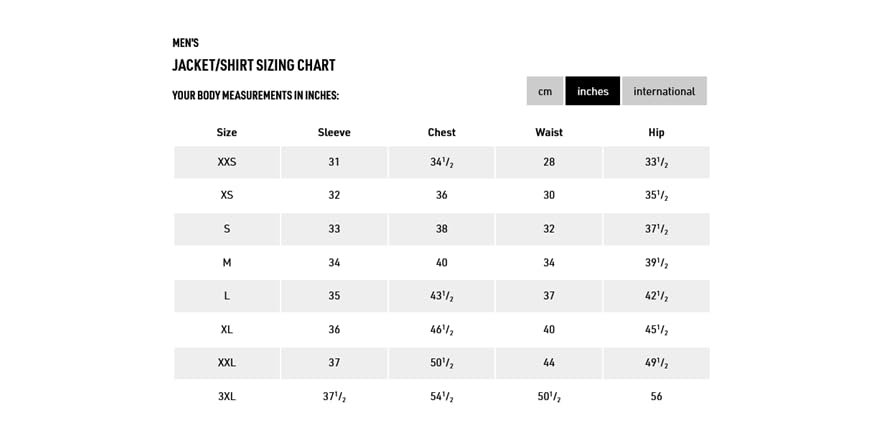The width and height of the screenshot is (882, 441).
Task: Select the XXL size row label
Action: coord(227,363)
